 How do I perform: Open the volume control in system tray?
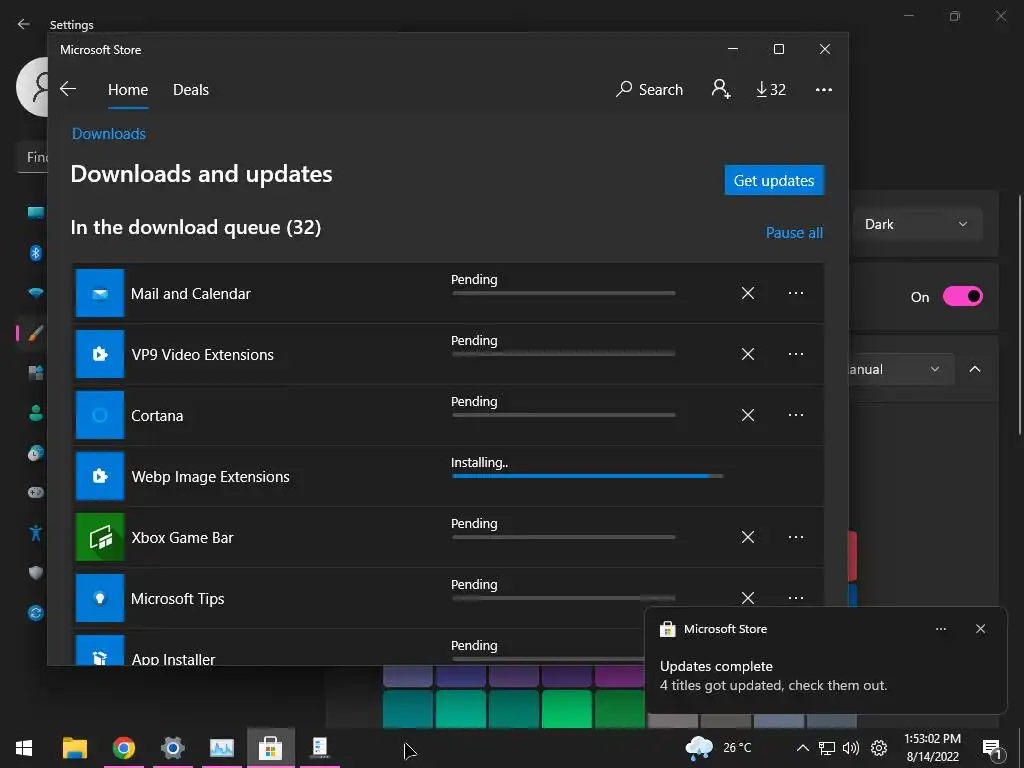pyautogui.click(x=851, y=748)
